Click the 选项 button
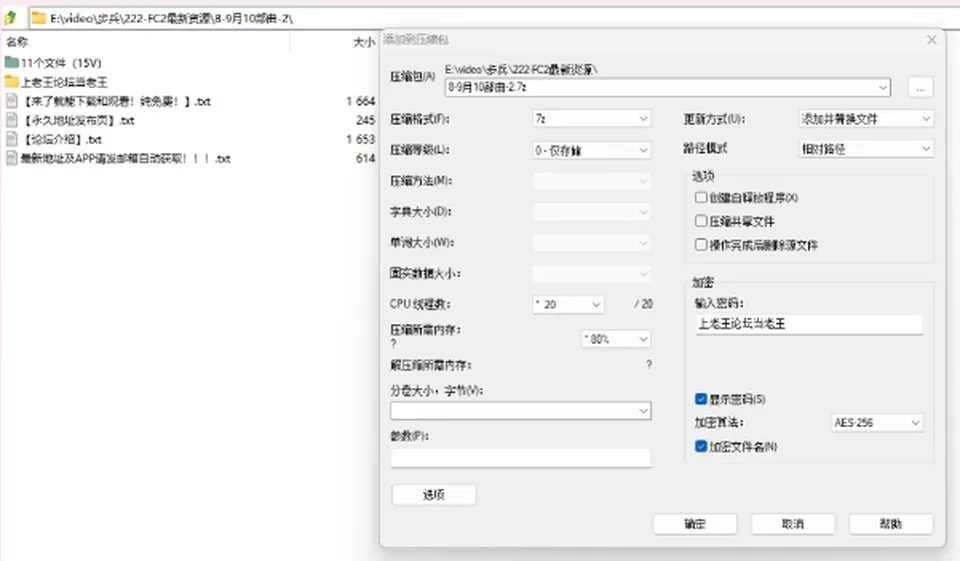The image size is (960, 561). click(433, 494)
